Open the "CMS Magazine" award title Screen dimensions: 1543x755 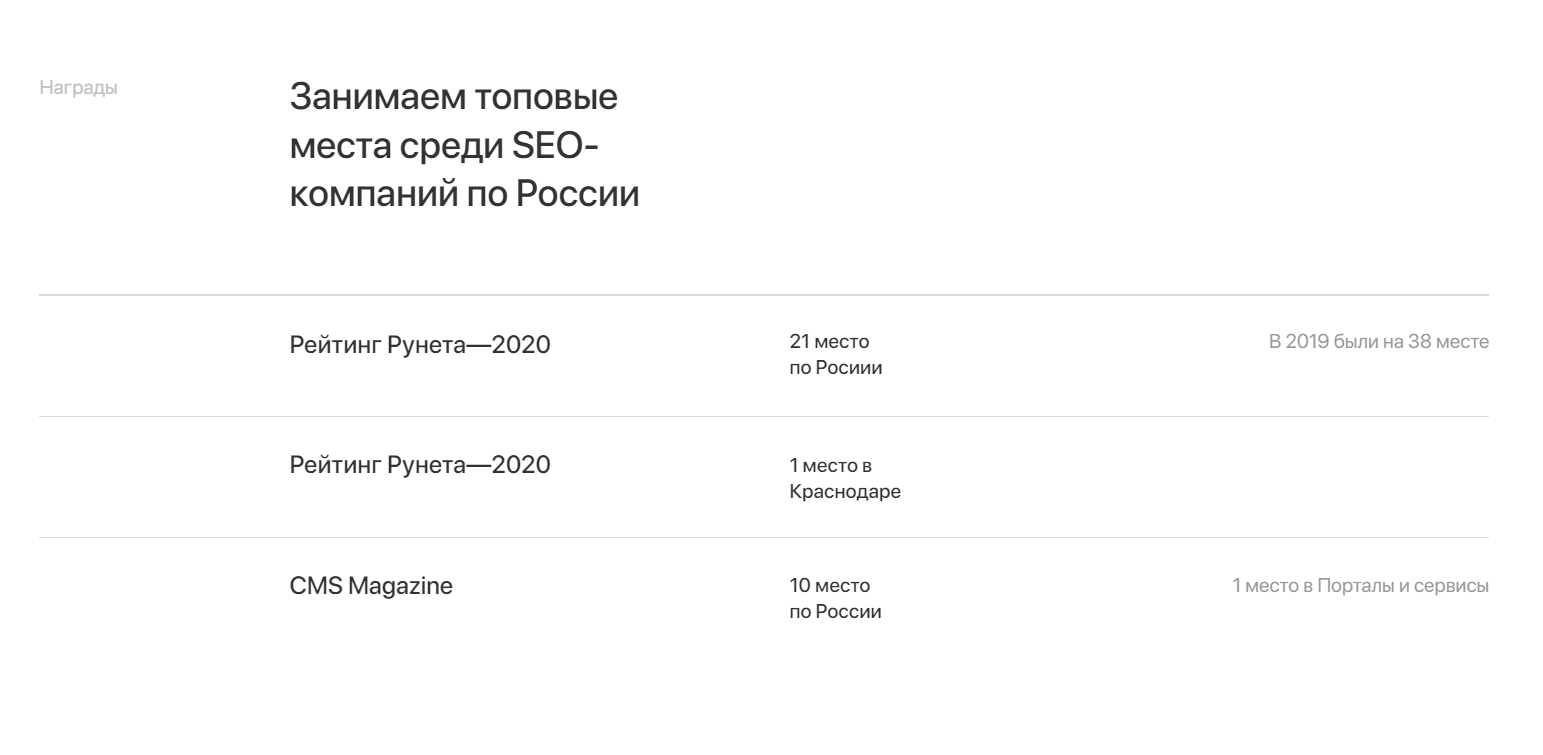[371, 586]
